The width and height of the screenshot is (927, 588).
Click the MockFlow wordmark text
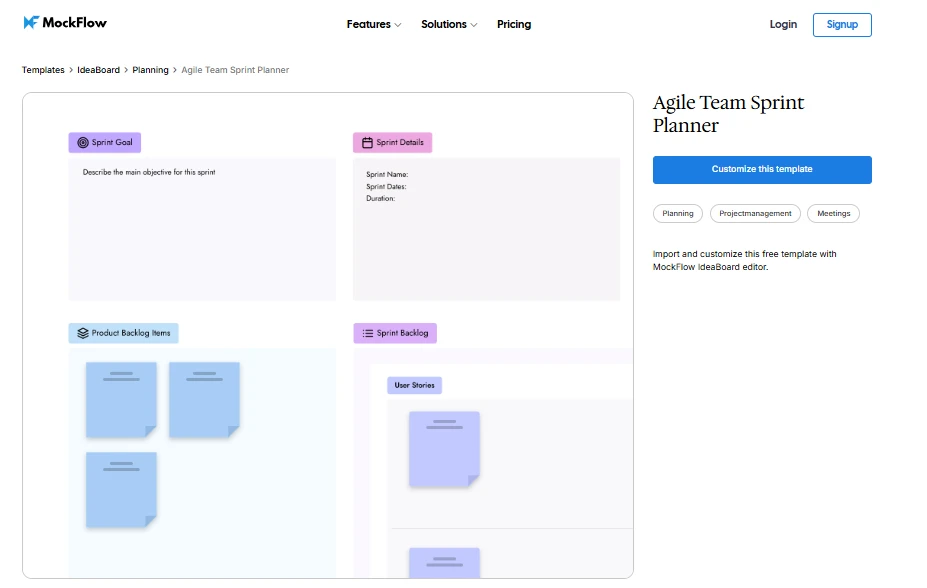[74, 22]
